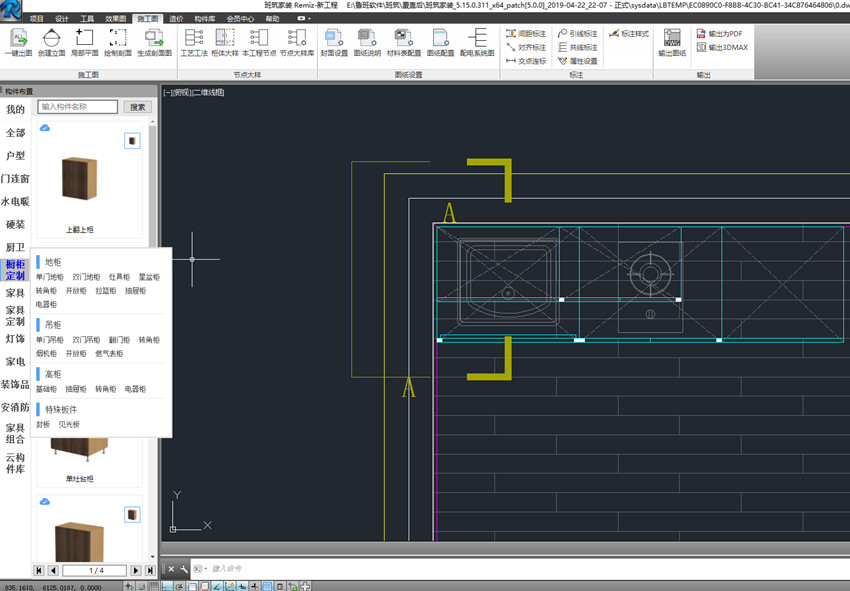The image size is (850, 591).
Task: Click the 3D preview icon on 上翻上柜 card
Action: tap(132, 141)
